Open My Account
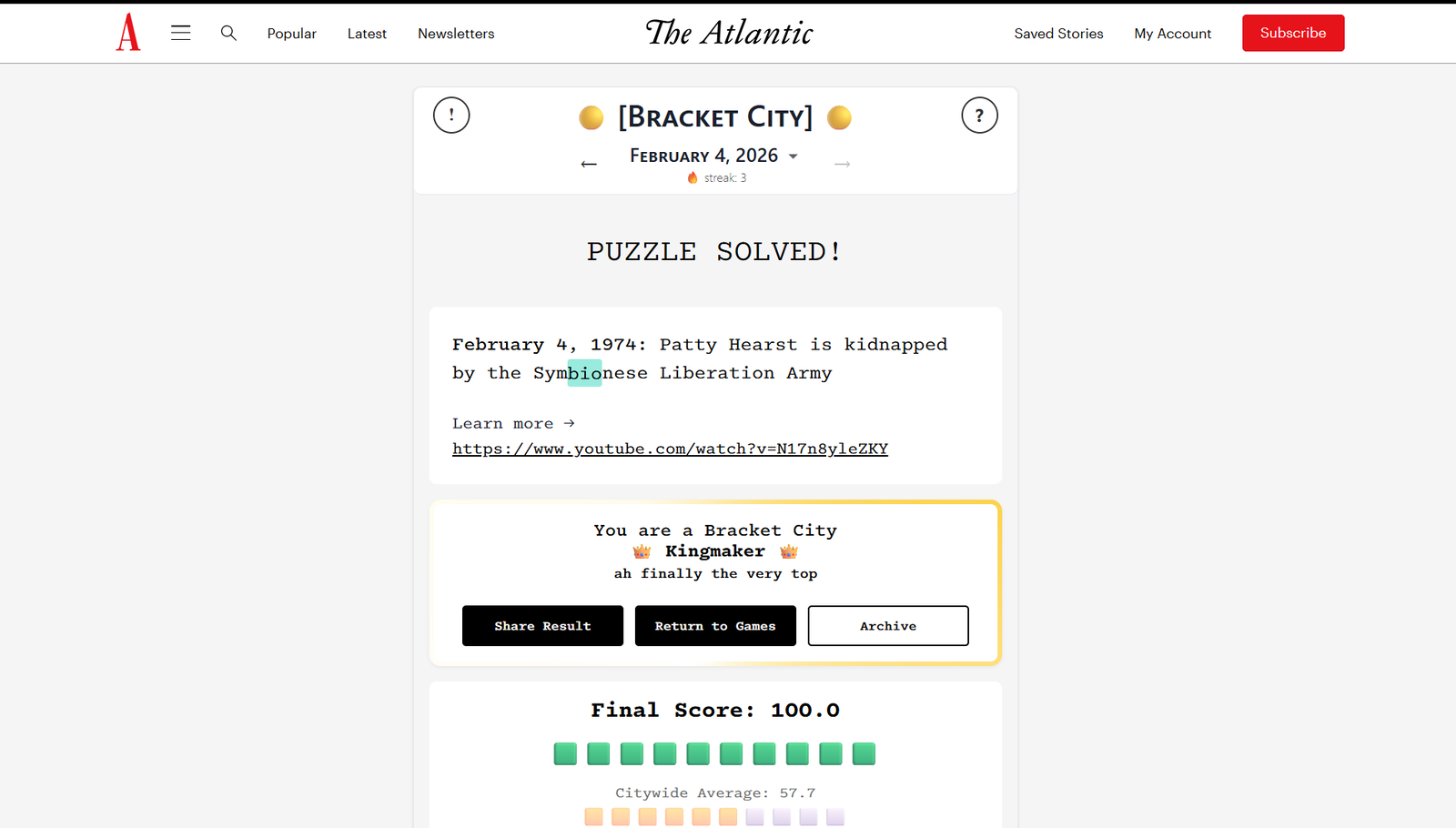The image size is (1456, 828). tap(1172, 34)
